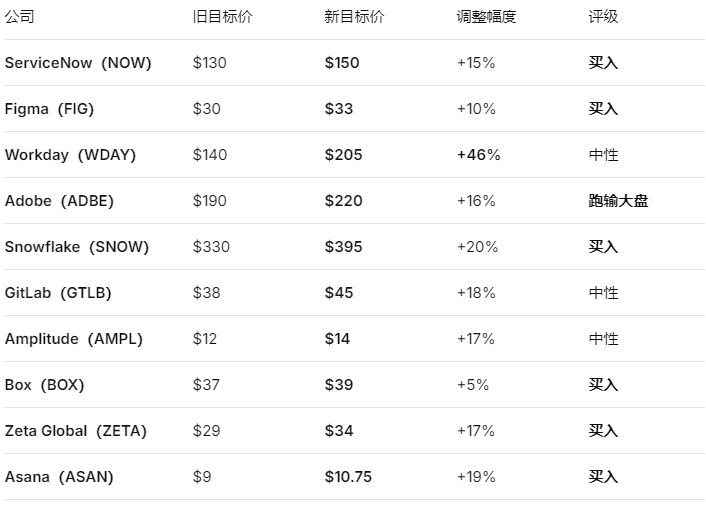
Task: Select the Adobe (ADBE) company cell
Action: coord(59,201)
